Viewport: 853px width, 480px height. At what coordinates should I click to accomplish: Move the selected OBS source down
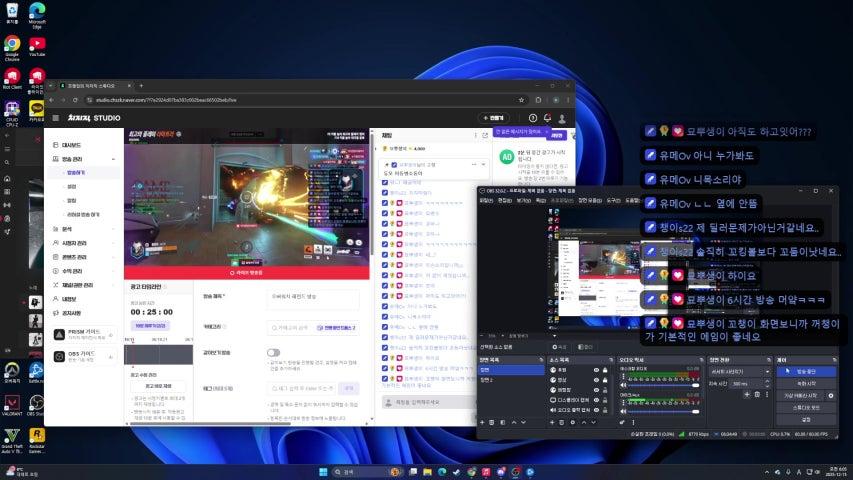[x=594, y=422]
